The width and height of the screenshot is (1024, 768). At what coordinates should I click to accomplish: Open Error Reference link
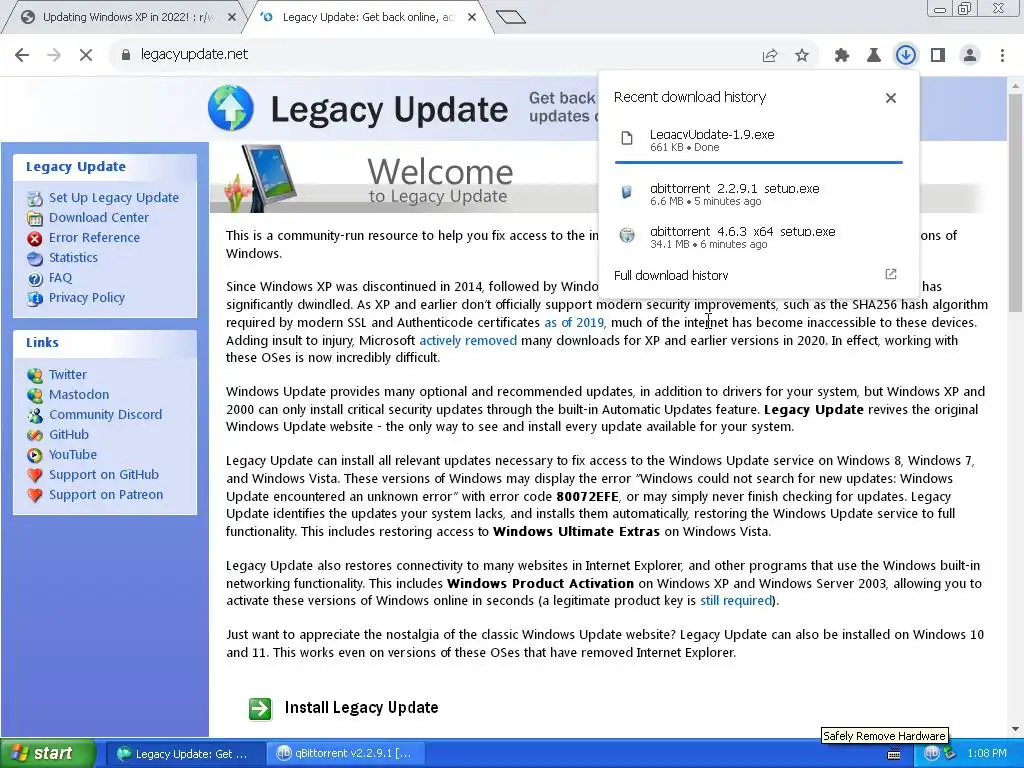click(x=94, y=238)
